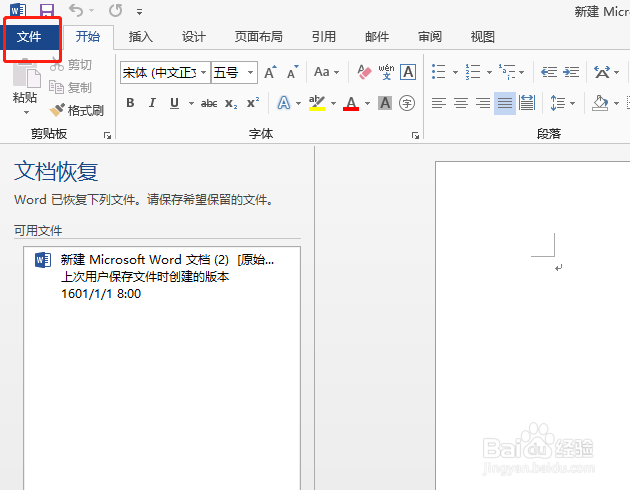630x490 pixels.
Task: Click the wén phonetic guide icon
Action: pos(386,72)
